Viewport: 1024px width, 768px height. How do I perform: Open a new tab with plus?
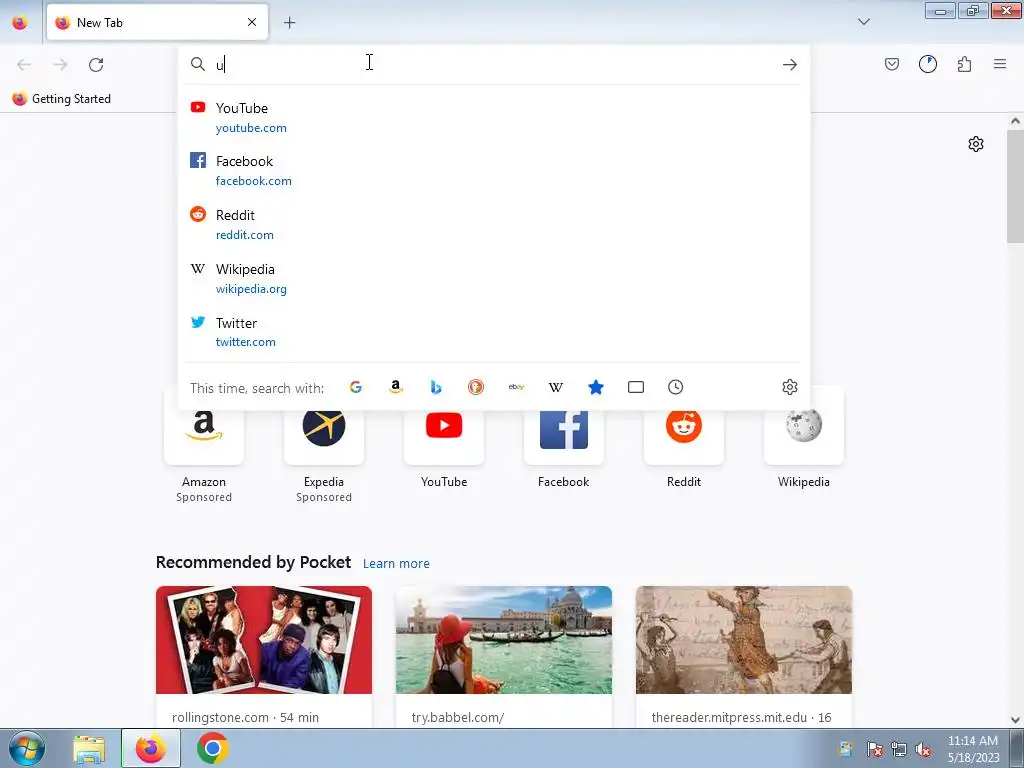tap(289, 23)
